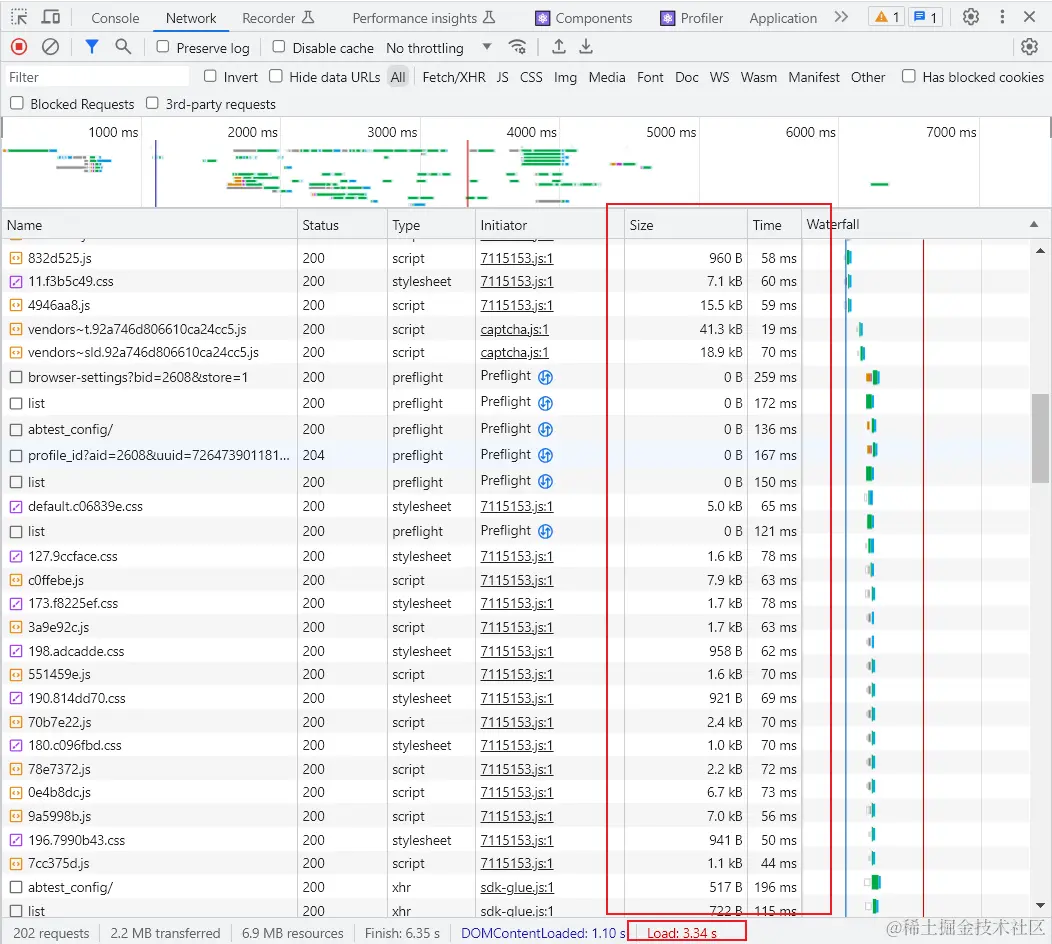1052x944 pixels.
Task: Sort by the Status column header
Action: click(x=342, y=225)
